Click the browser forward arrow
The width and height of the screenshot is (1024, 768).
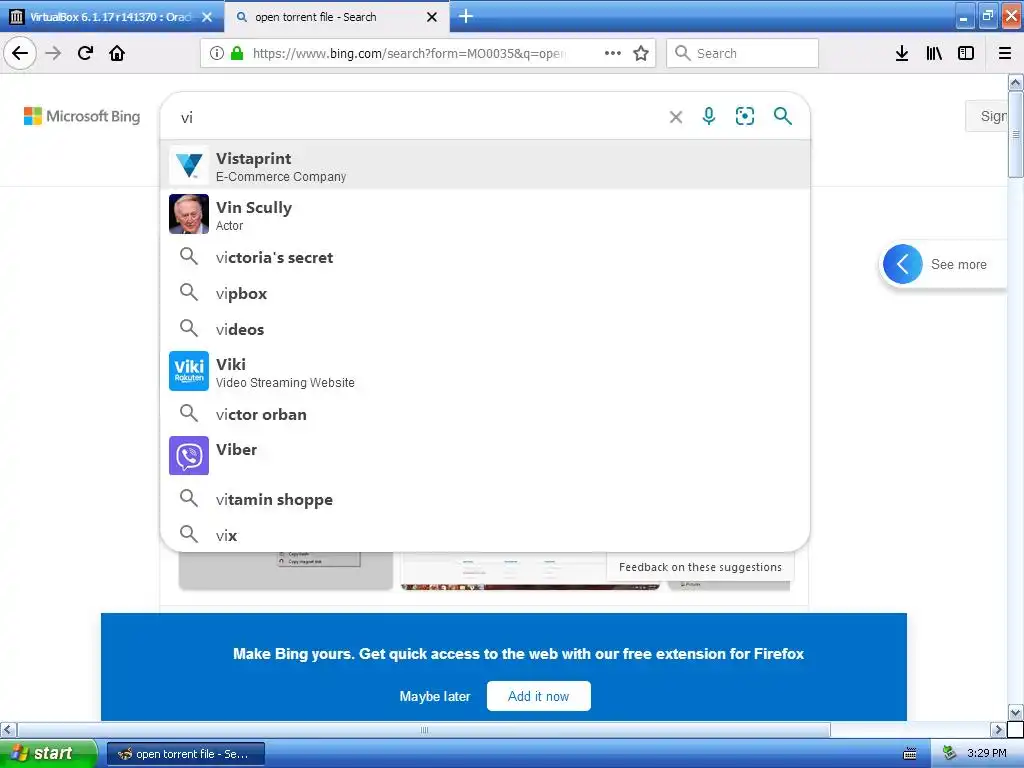[53, 53]
